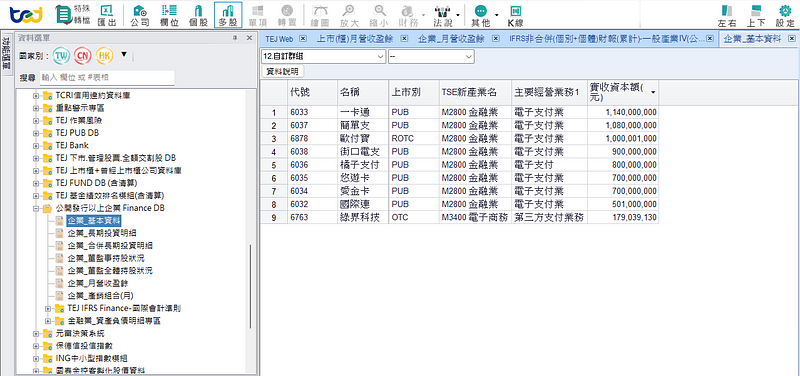
Task: Open the 公司 company selector icon
Action: 139,14
